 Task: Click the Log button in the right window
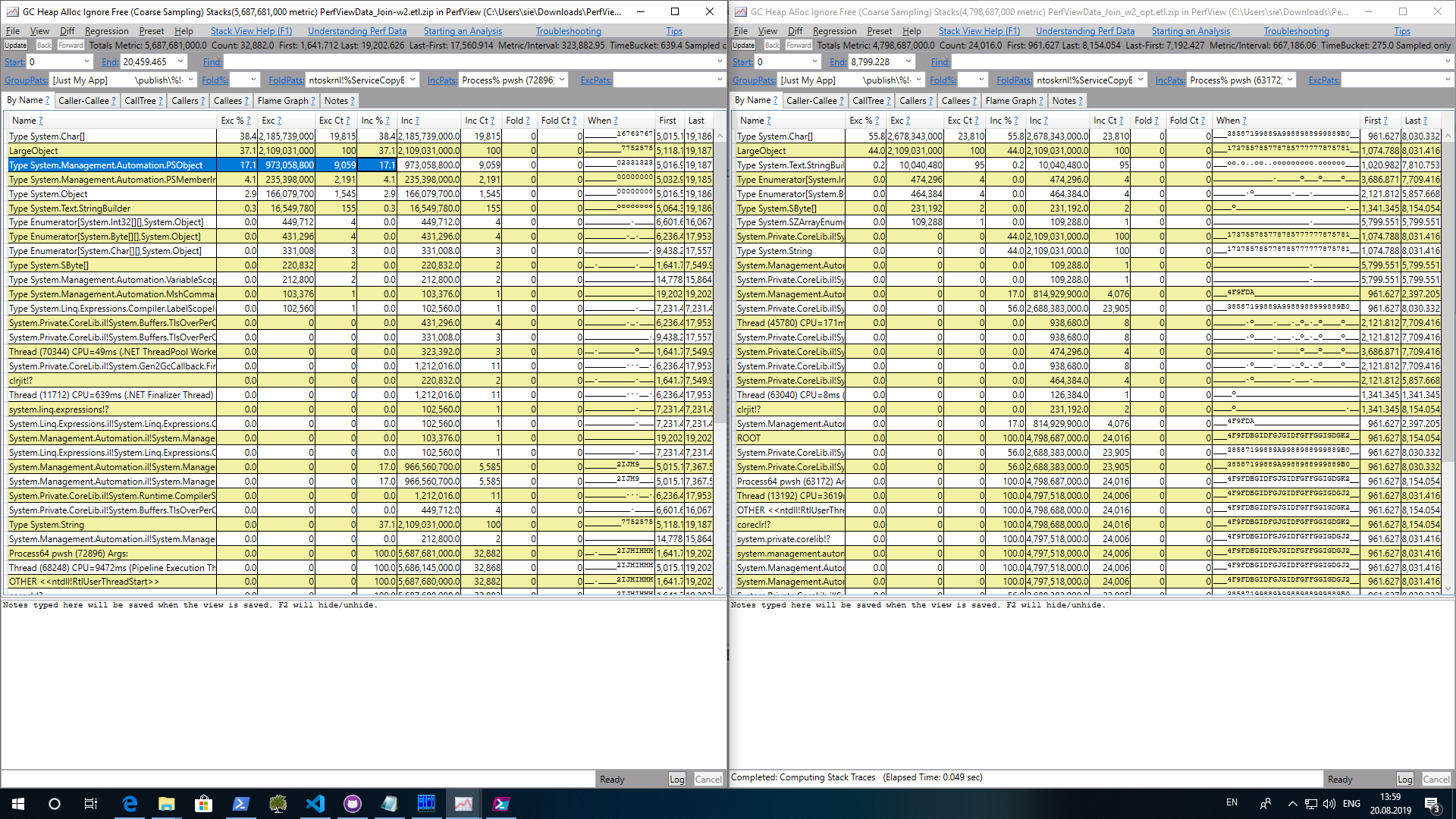(x=1404, y=779)
